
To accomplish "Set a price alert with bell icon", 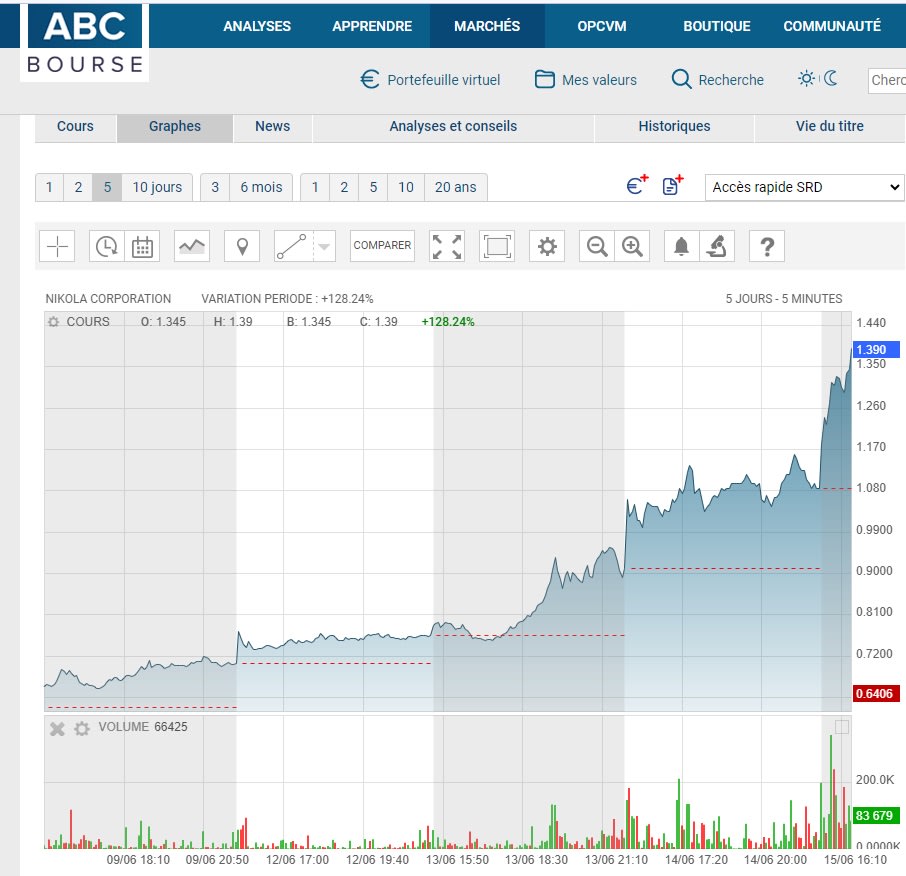I will click(x=682, y=246).
